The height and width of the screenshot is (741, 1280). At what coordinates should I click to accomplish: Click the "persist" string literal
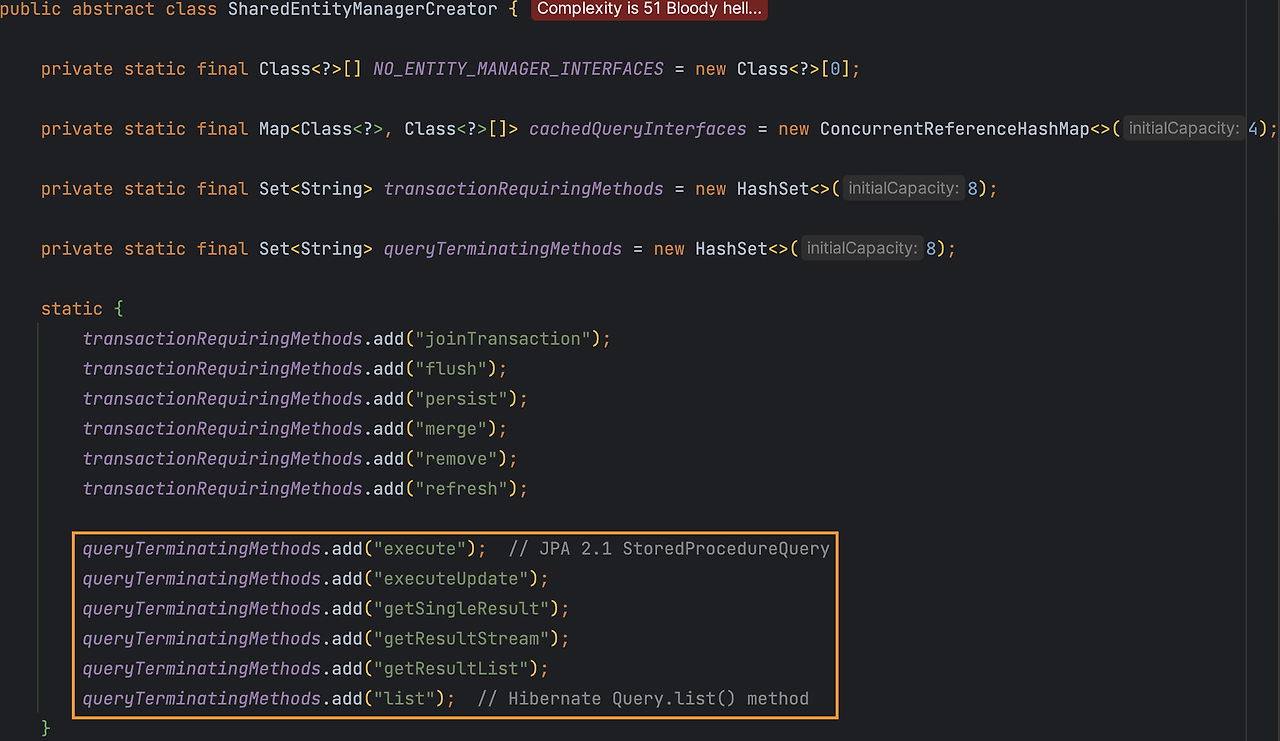pos(461,399)
